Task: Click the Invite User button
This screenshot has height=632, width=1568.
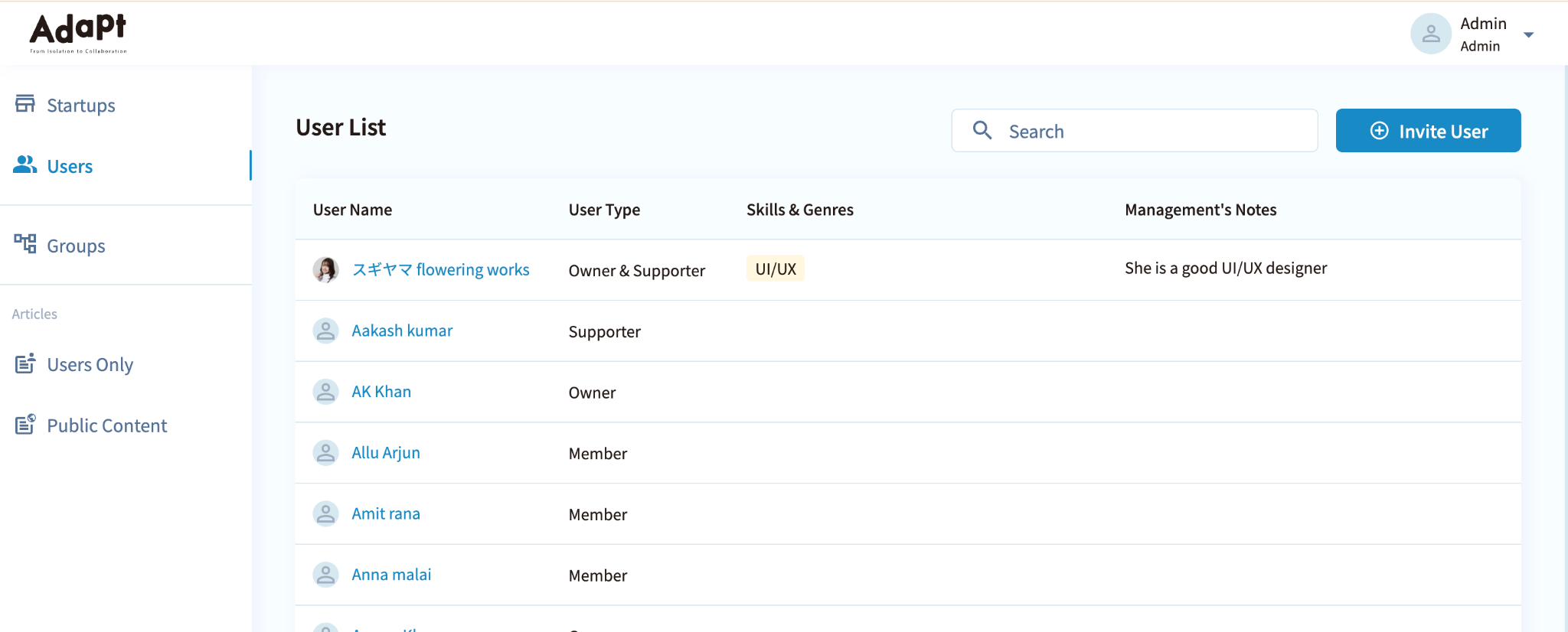Action: (x=1428, y=130)
